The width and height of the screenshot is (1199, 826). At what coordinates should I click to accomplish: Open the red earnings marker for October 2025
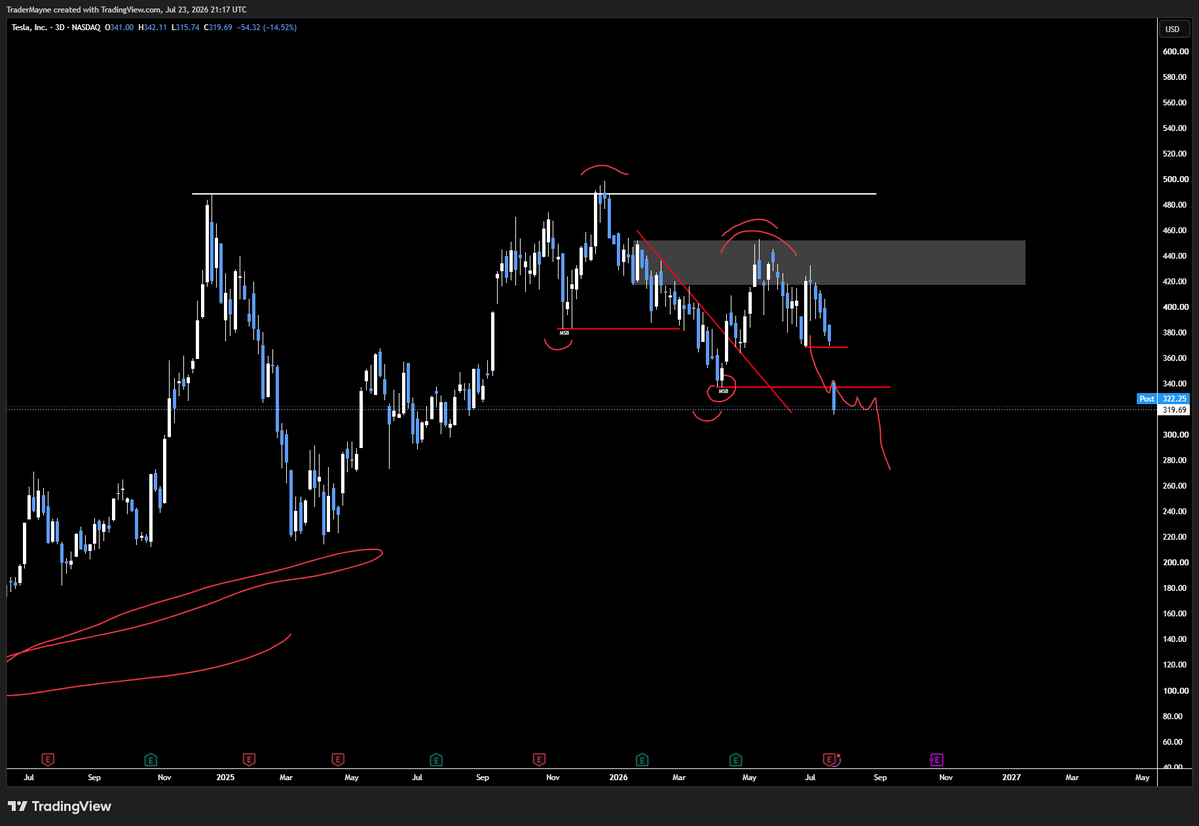(539, 759)
